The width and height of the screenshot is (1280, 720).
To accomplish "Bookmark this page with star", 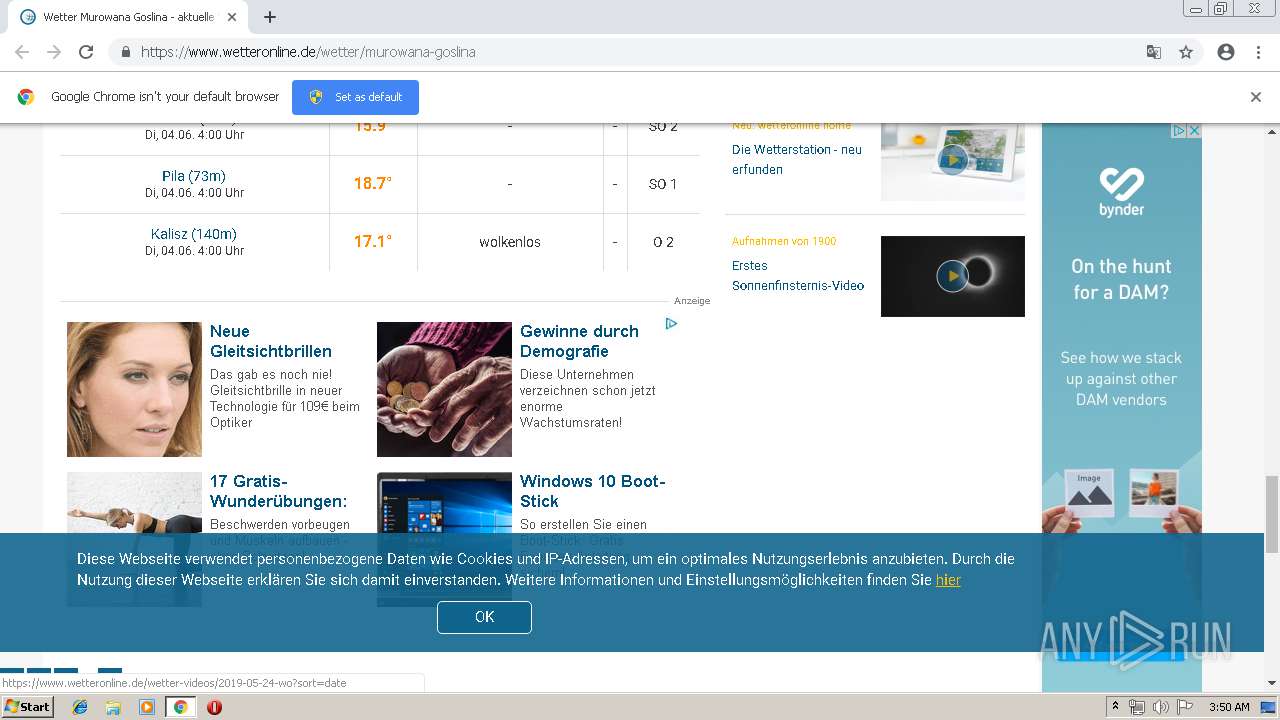I will 1186,52.
